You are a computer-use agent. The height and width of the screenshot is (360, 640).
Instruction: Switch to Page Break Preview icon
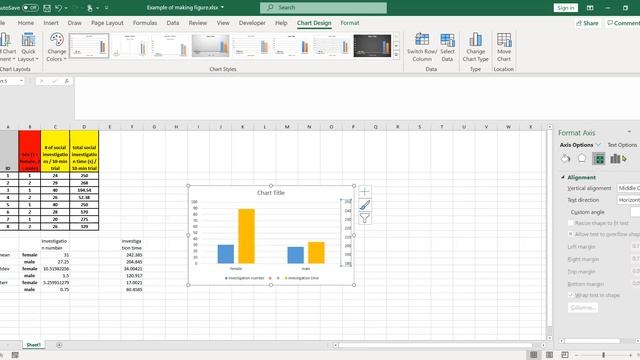565,355
